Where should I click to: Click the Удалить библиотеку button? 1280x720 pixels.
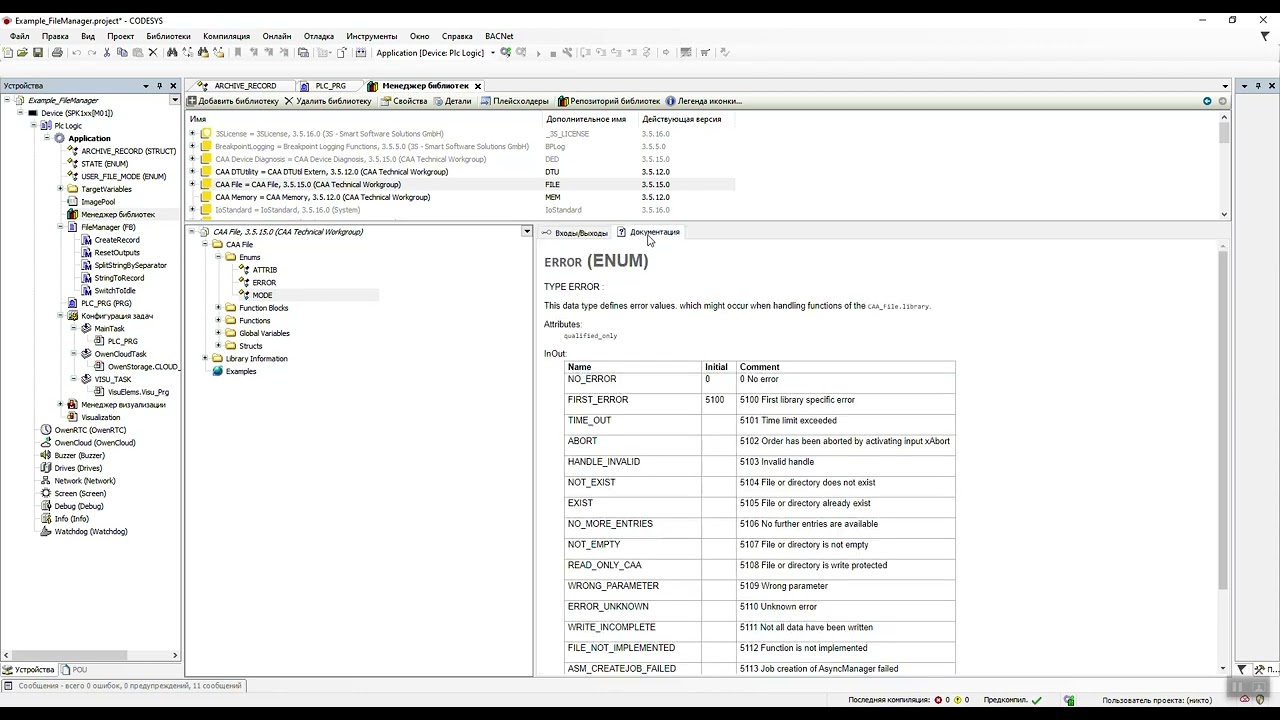[328, 101]
